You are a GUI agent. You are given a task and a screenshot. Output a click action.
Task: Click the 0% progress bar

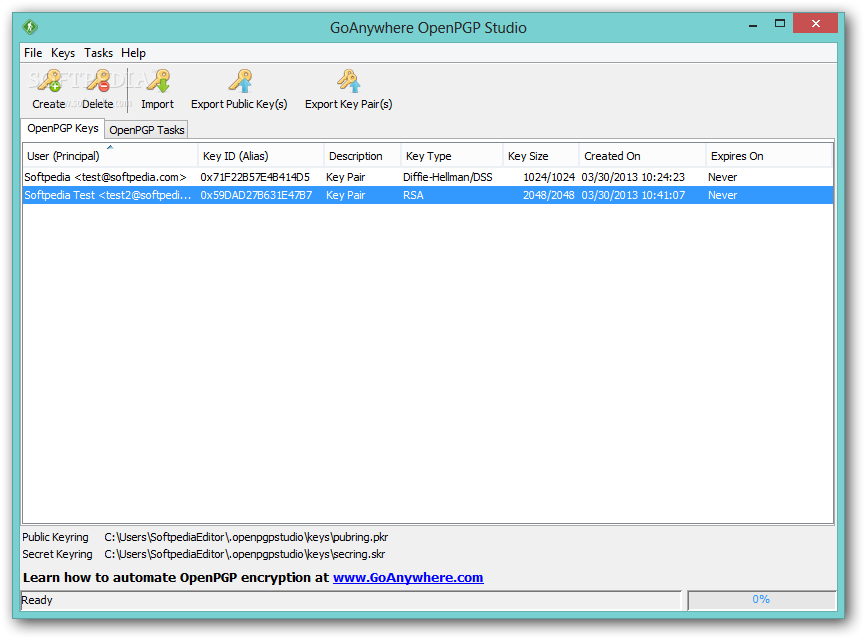click(761, 600)
